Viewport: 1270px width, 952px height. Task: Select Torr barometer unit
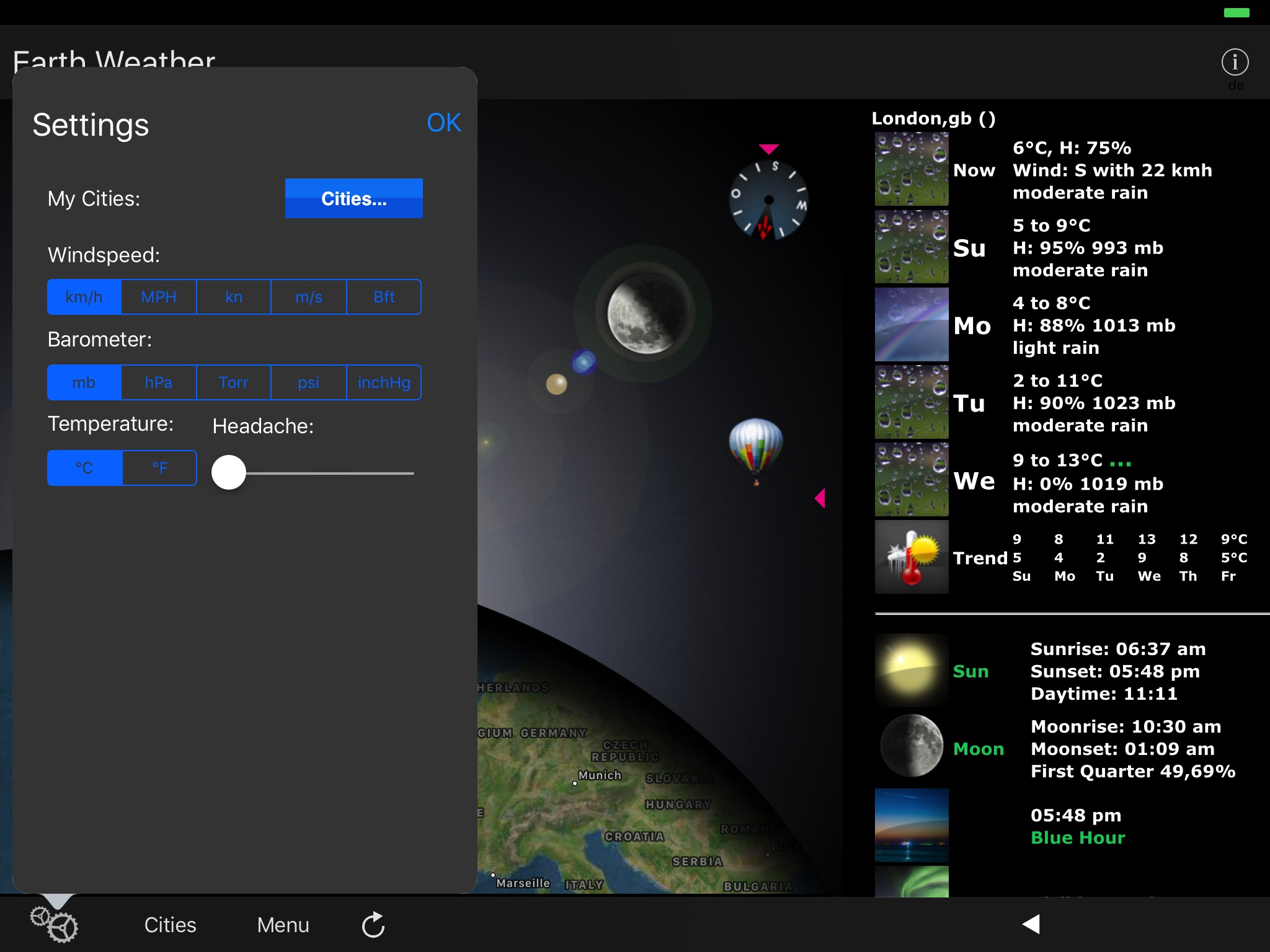tap(234, 382)
